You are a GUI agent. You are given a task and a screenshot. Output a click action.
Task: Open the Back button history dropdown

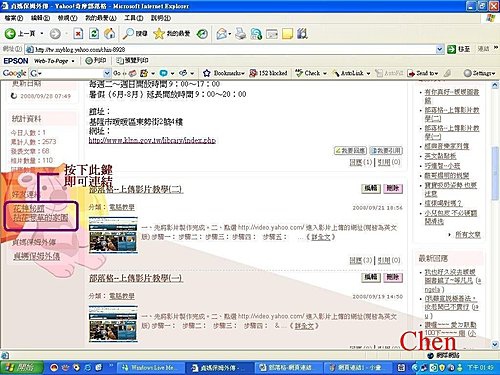(x=42, y=33)
